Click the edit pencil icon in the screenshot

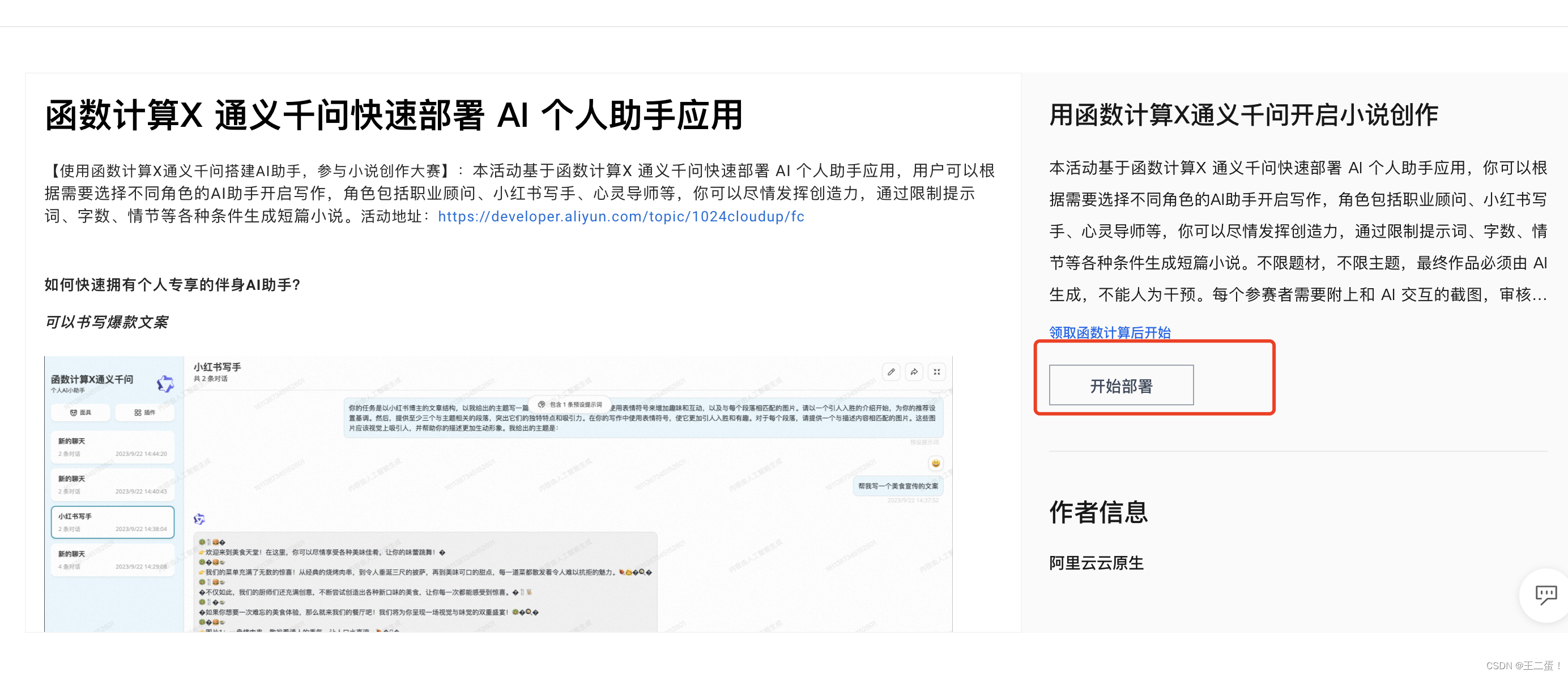pos(891,372)
